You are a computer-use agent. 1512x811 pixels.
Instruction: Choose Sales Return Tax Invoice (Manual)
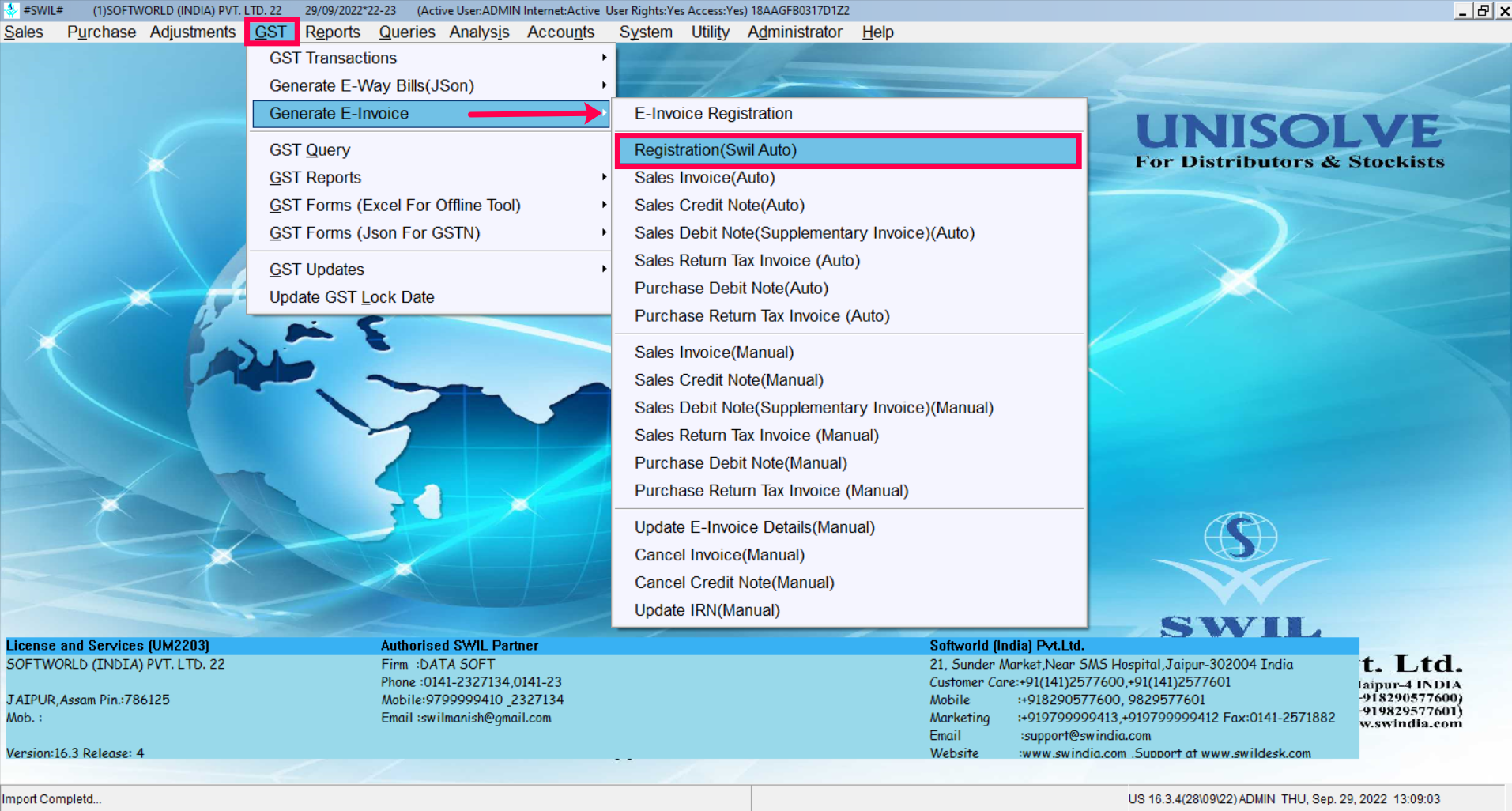[849, 435]
